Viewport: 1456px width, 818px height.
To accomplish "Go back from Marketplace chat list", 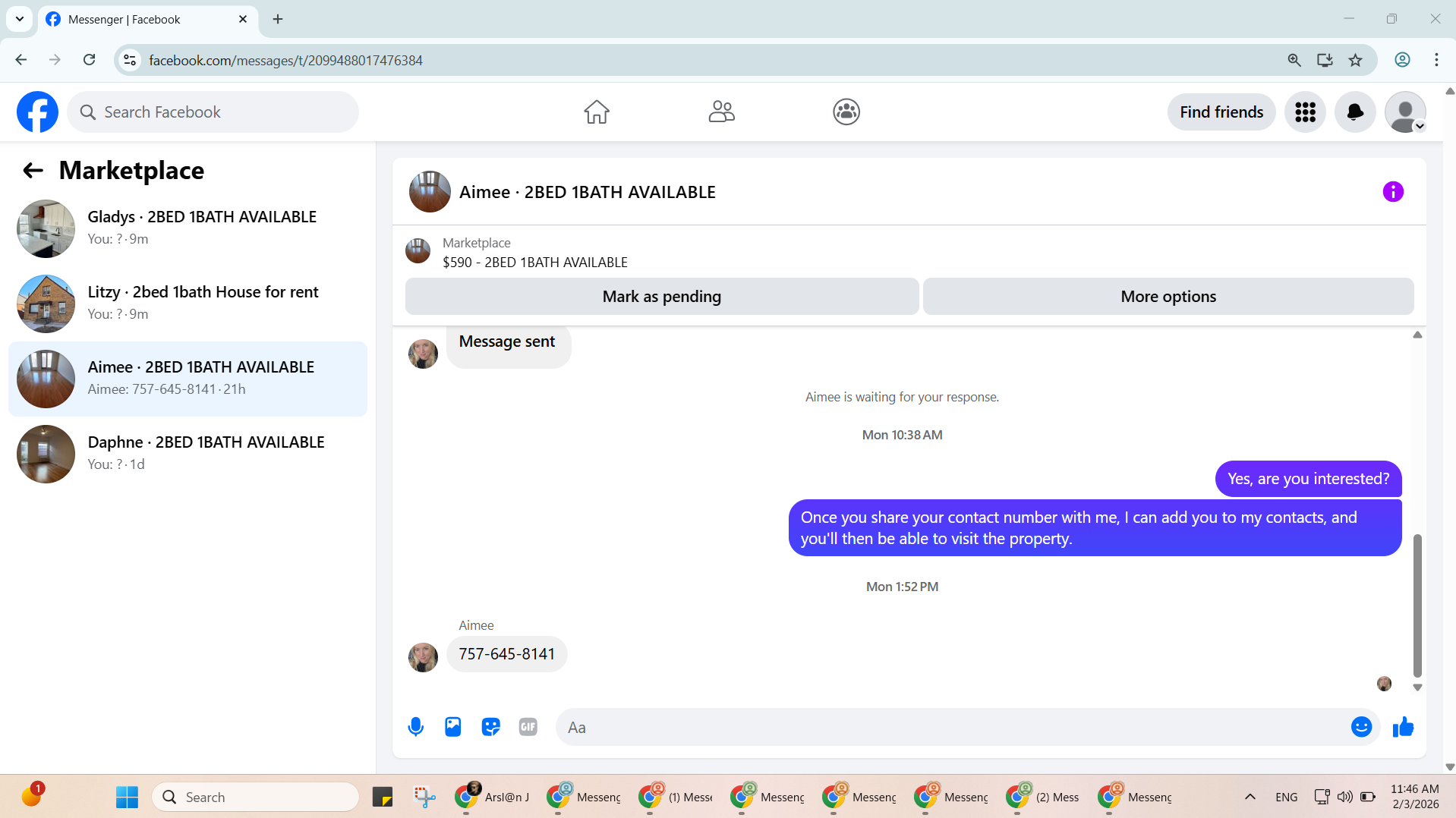I will (x=33, y=171).
